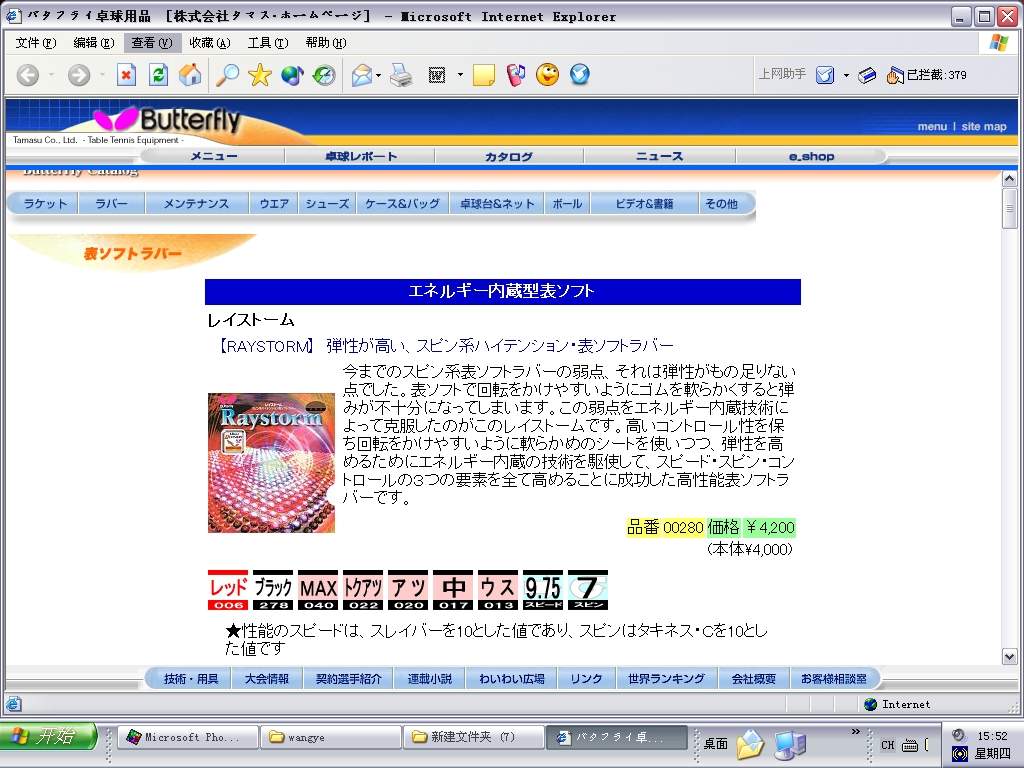The width and height of the screenshot is (1024, 768).
Task: Open the 帮助(H) menu
Action: coord(326,43)
